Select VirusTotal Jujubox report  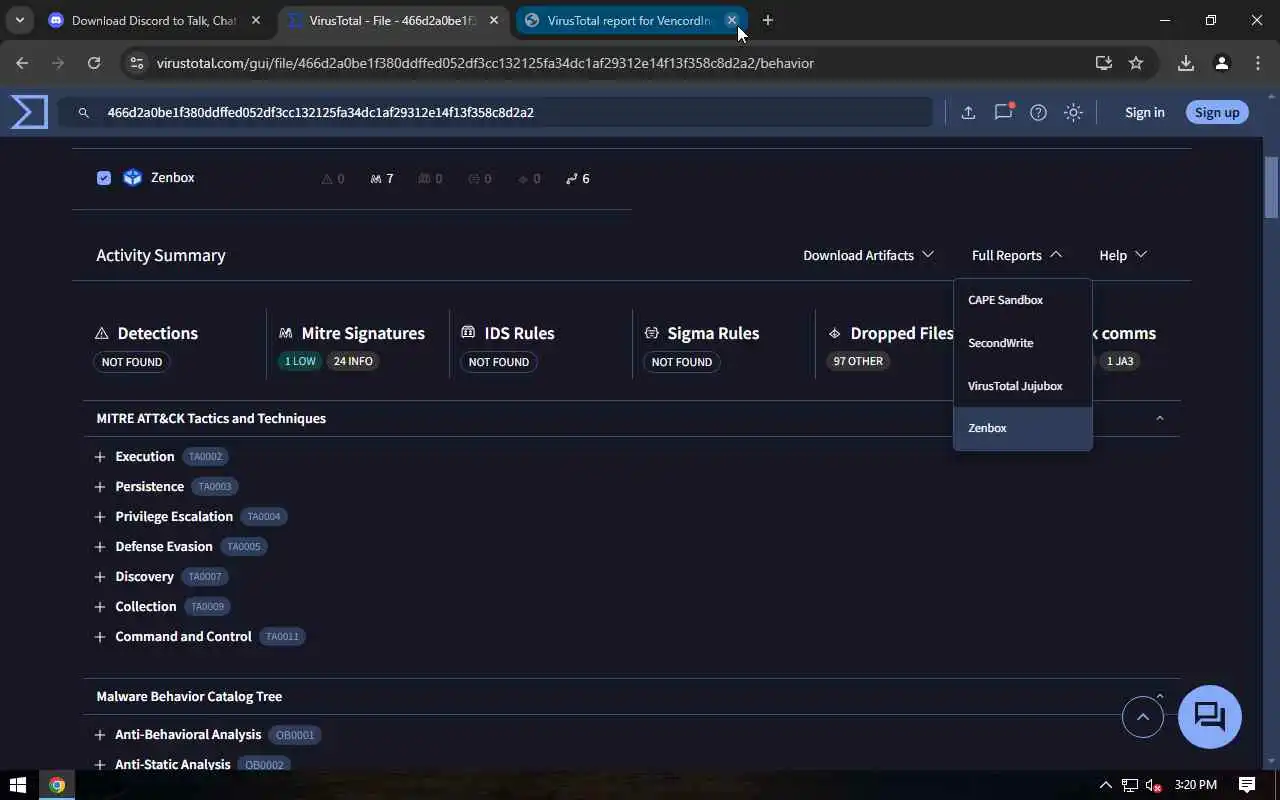1023,386
